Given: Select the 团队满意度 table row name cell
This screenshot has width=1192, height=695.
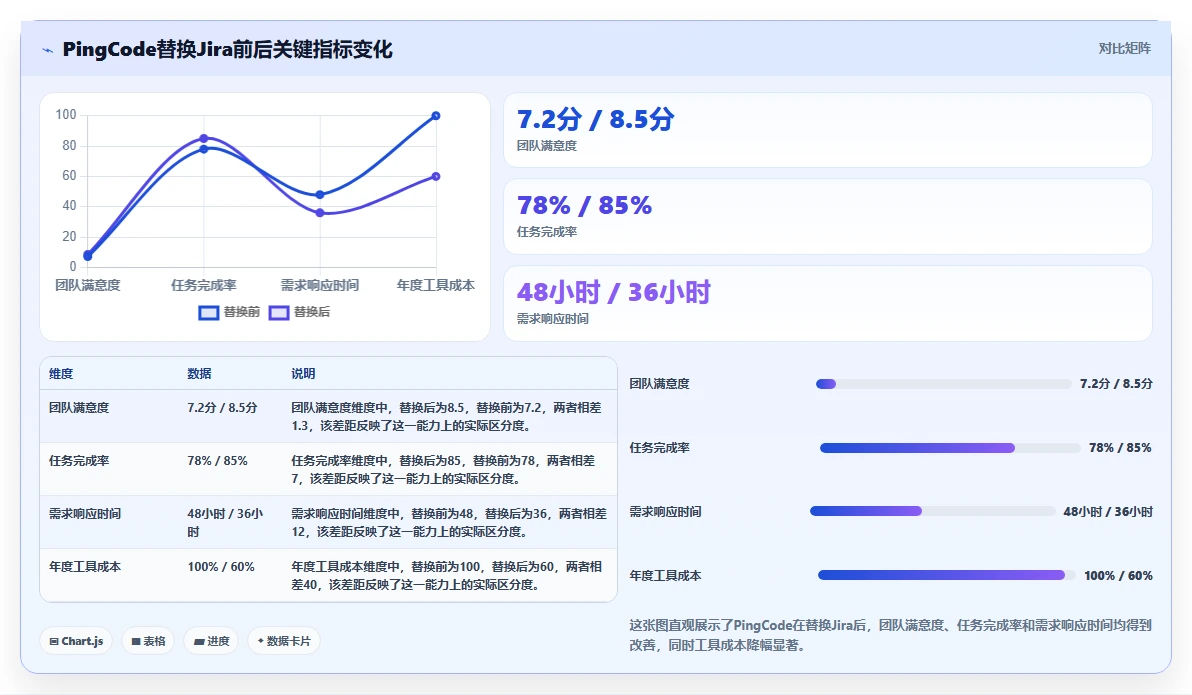Looking at the screenshot, I should (79, 408).
